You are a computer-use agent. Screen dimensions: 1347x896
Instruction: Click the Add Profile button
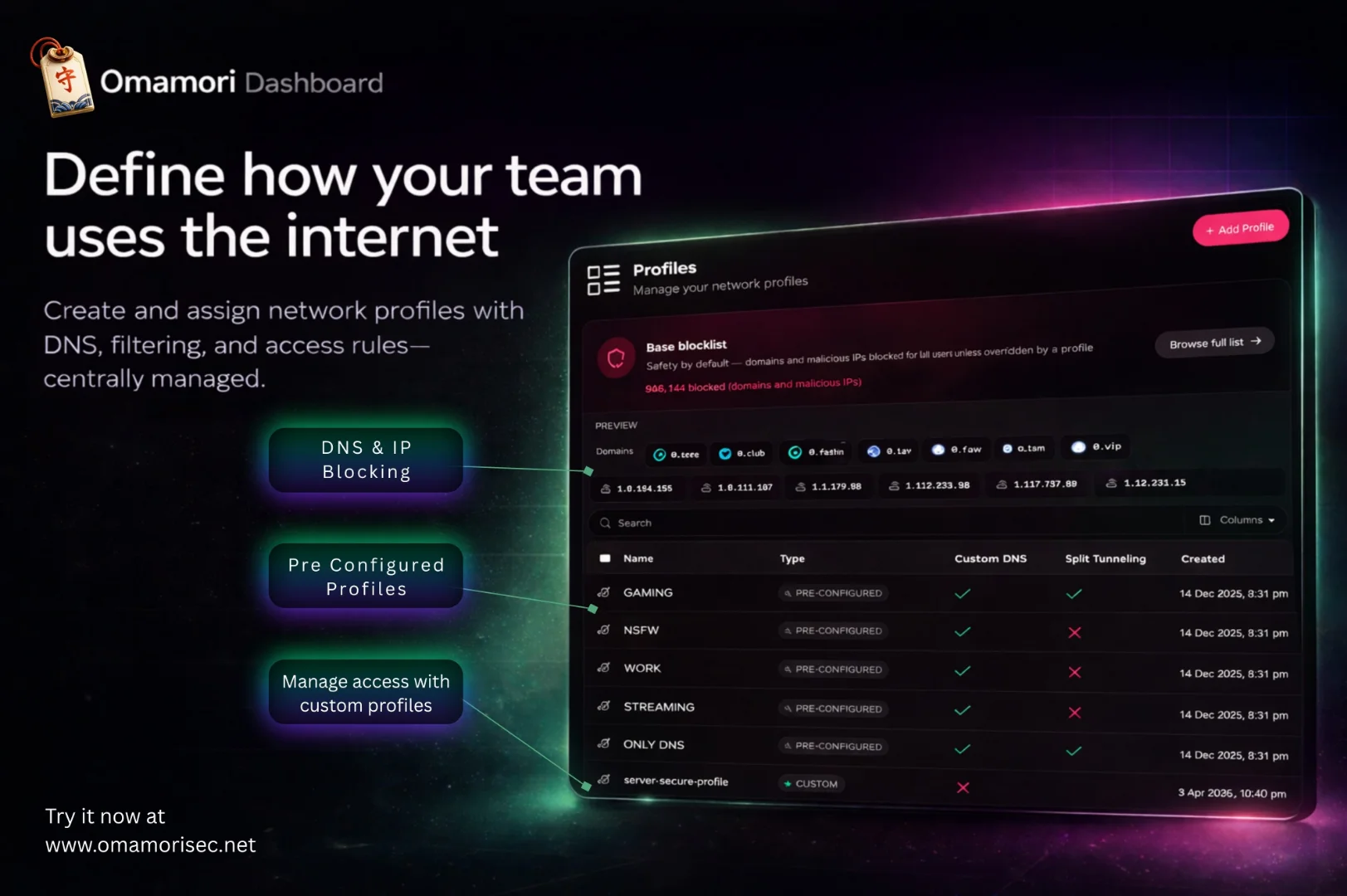pos(1241,228)
